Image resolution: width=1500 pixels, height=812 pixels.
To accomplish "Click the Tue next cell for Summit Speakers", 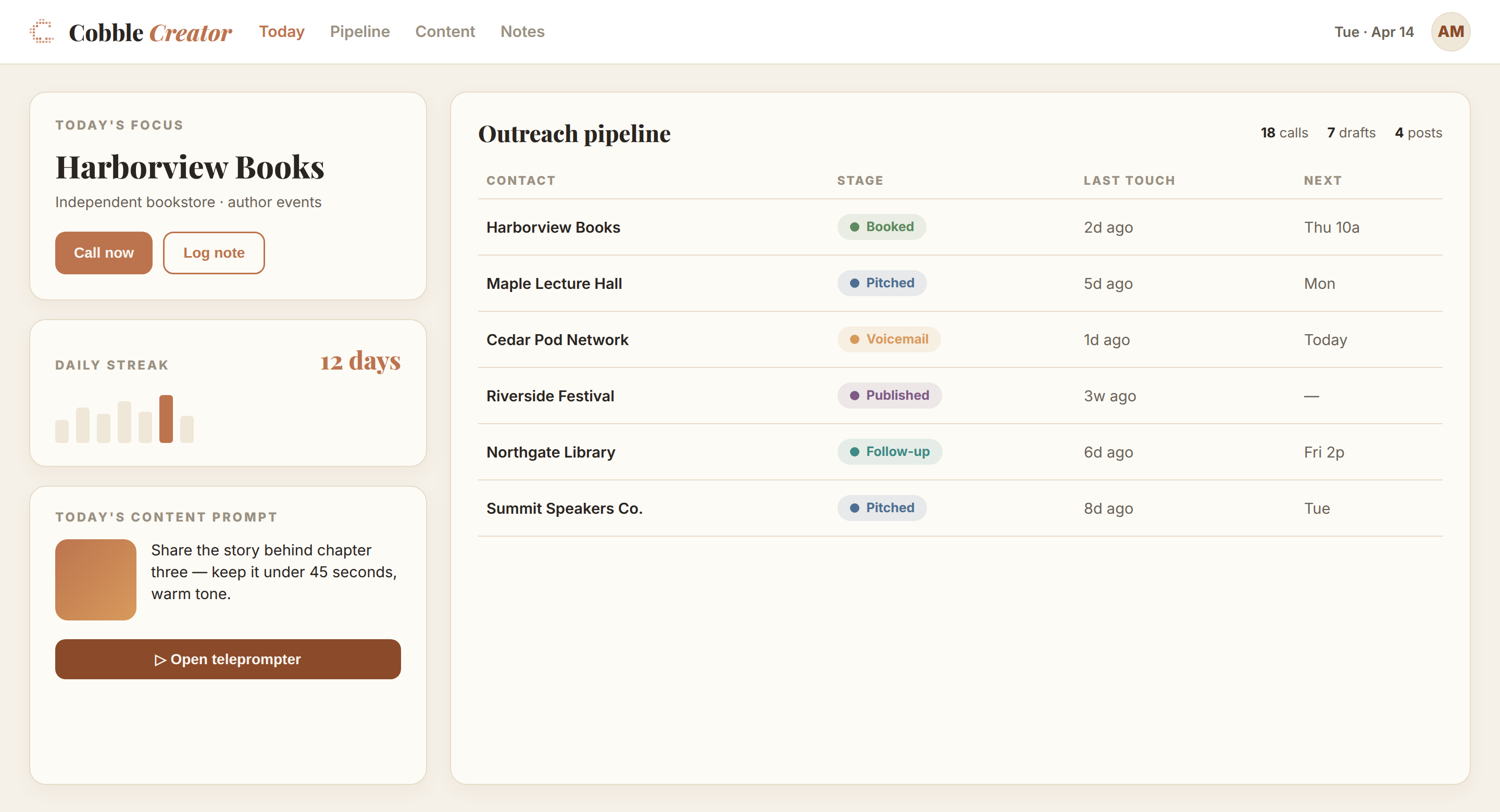I will [1317, 508].
